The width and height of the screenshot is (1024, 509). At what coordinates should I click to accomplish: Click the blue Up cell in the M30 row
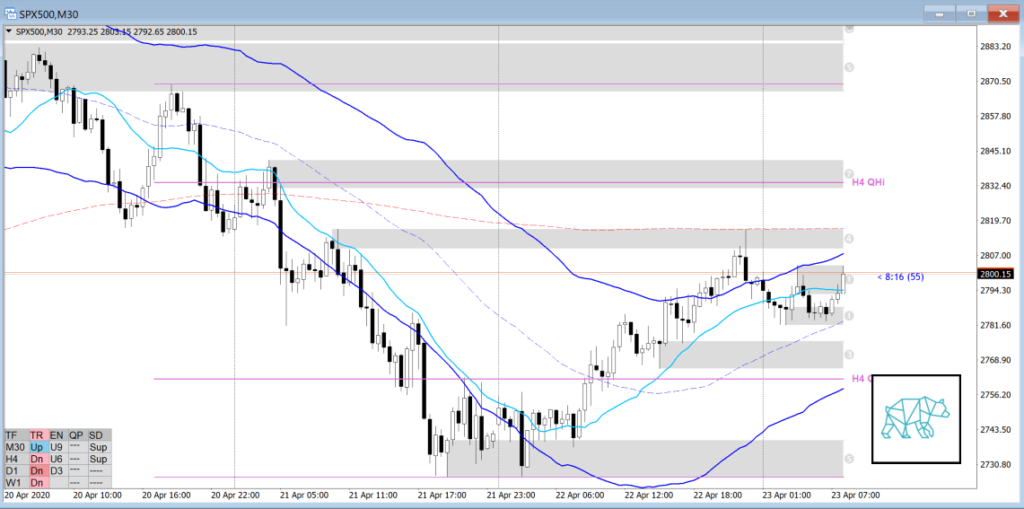pyautogui.click(x=39, y=448)
